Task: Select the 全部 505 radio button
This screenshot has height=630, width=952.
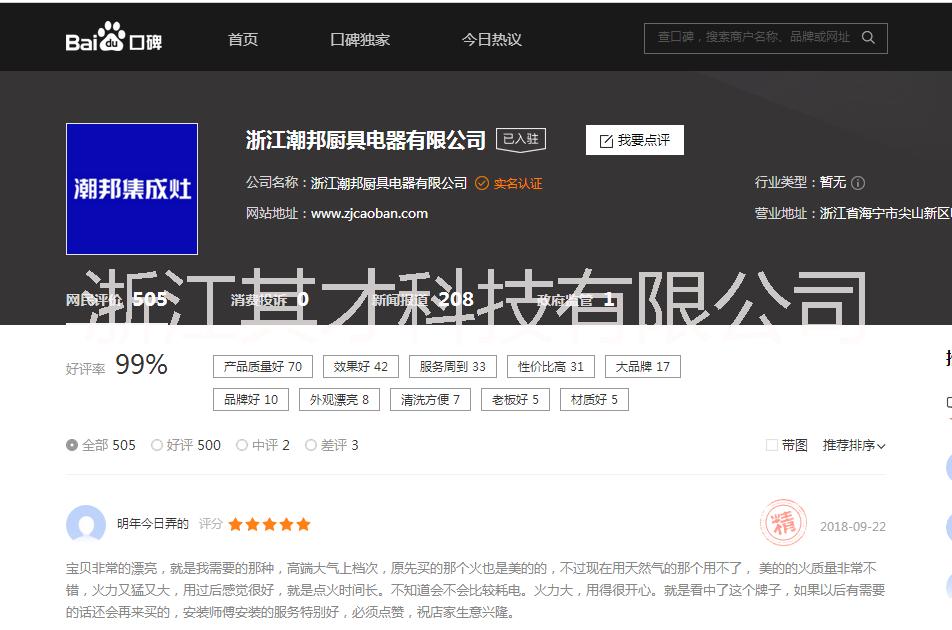Action: pos(72,445)
